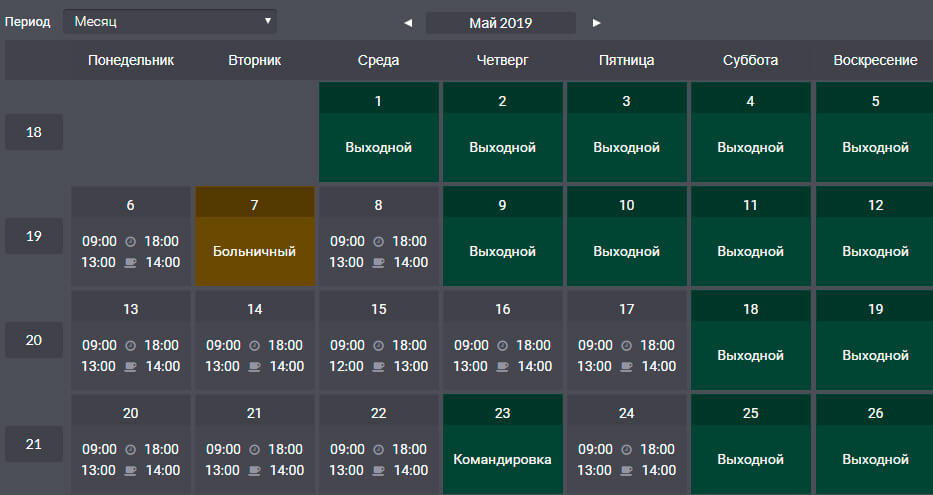Select week 18 row button
The height and width of the screenshot is (495, 933).
[x=34, y=132]
